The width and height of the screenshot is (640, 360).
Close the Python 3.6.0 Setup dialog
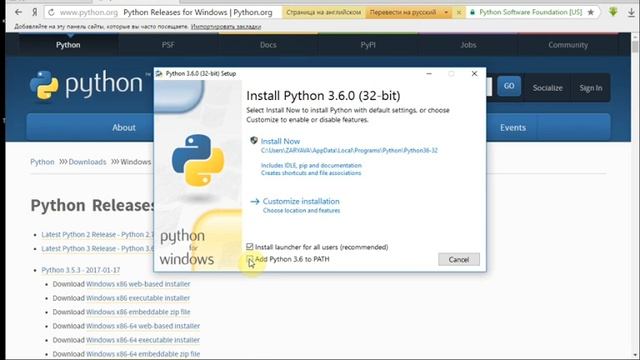pyautogui.click(x=474, y=73)
